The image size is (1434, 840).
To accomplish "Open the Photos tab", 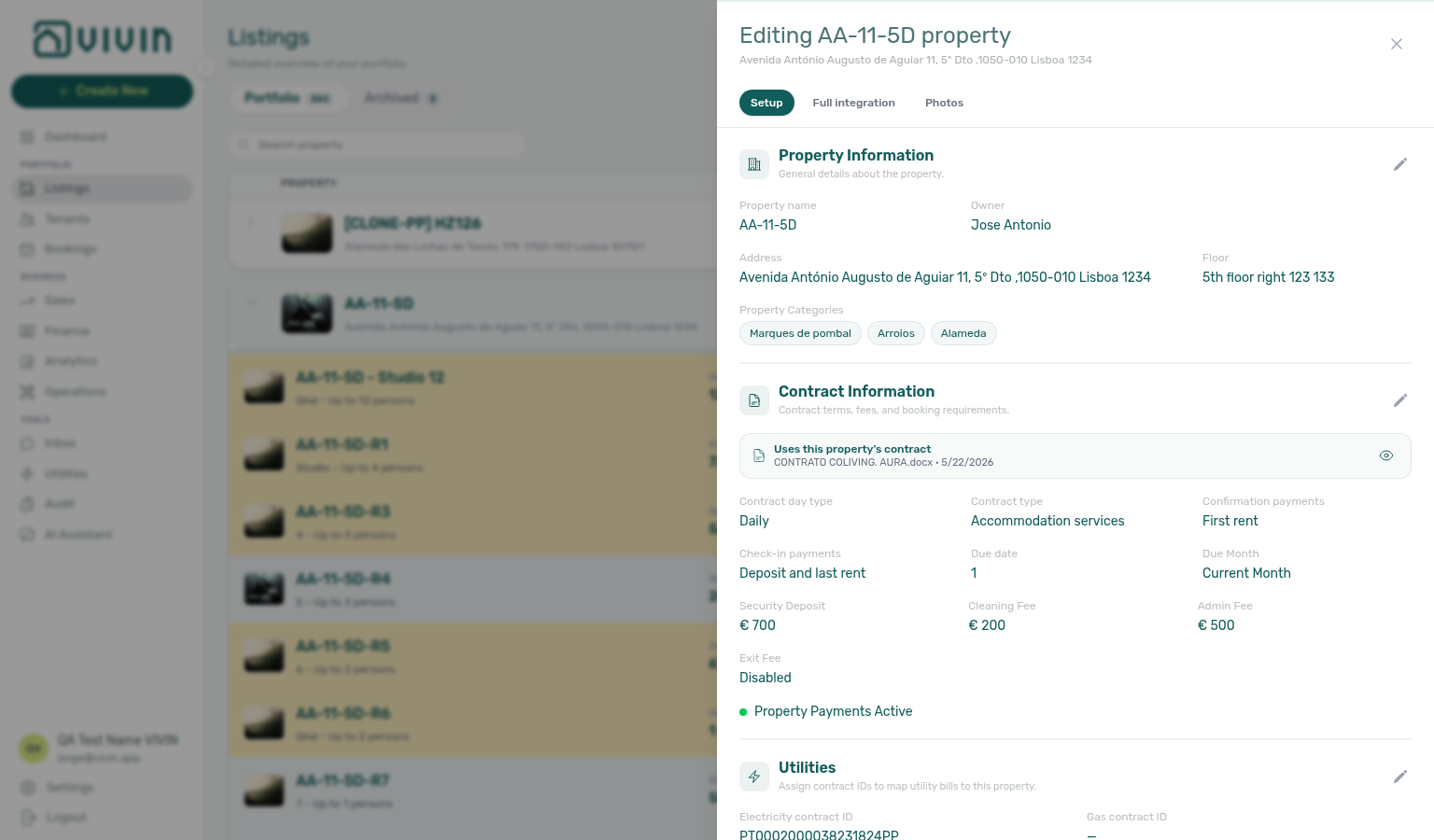I will coord(944,103).
